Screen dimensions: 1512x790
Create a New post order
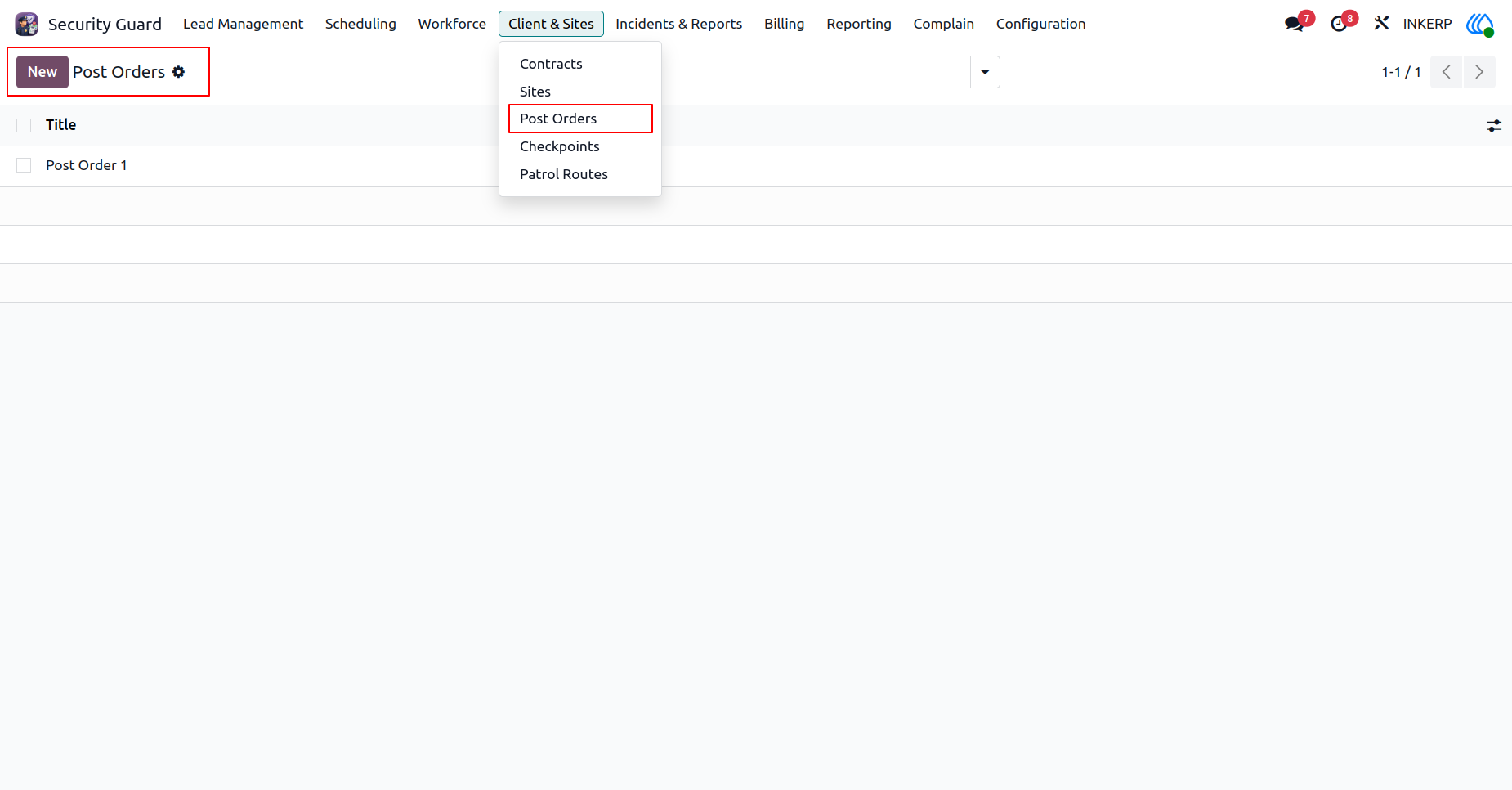[x=42, y=72]
